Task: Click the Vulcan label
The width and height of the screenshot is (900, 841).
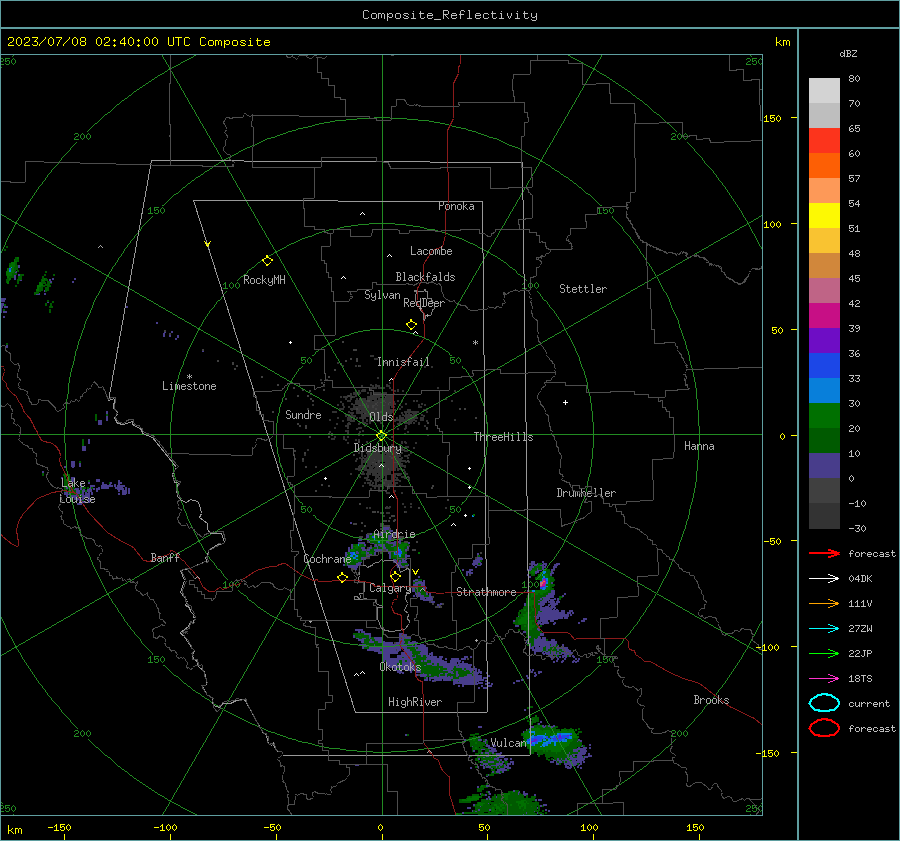Action: pyautogui.click(x=508, y=743)
